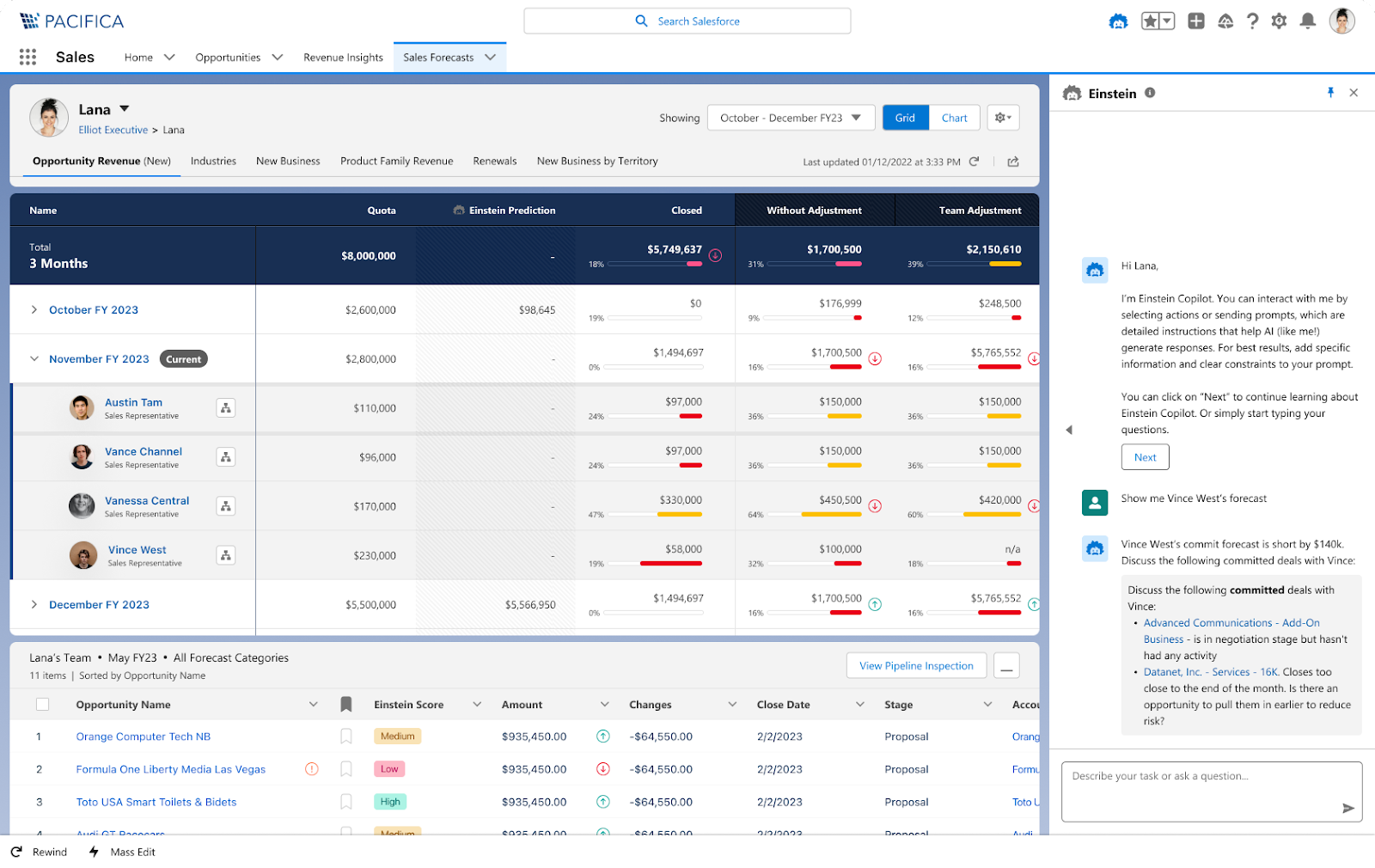Click Vanessa Central Closed progress bar 47%
Screen dimensions: 1375x868
point(655,515)
